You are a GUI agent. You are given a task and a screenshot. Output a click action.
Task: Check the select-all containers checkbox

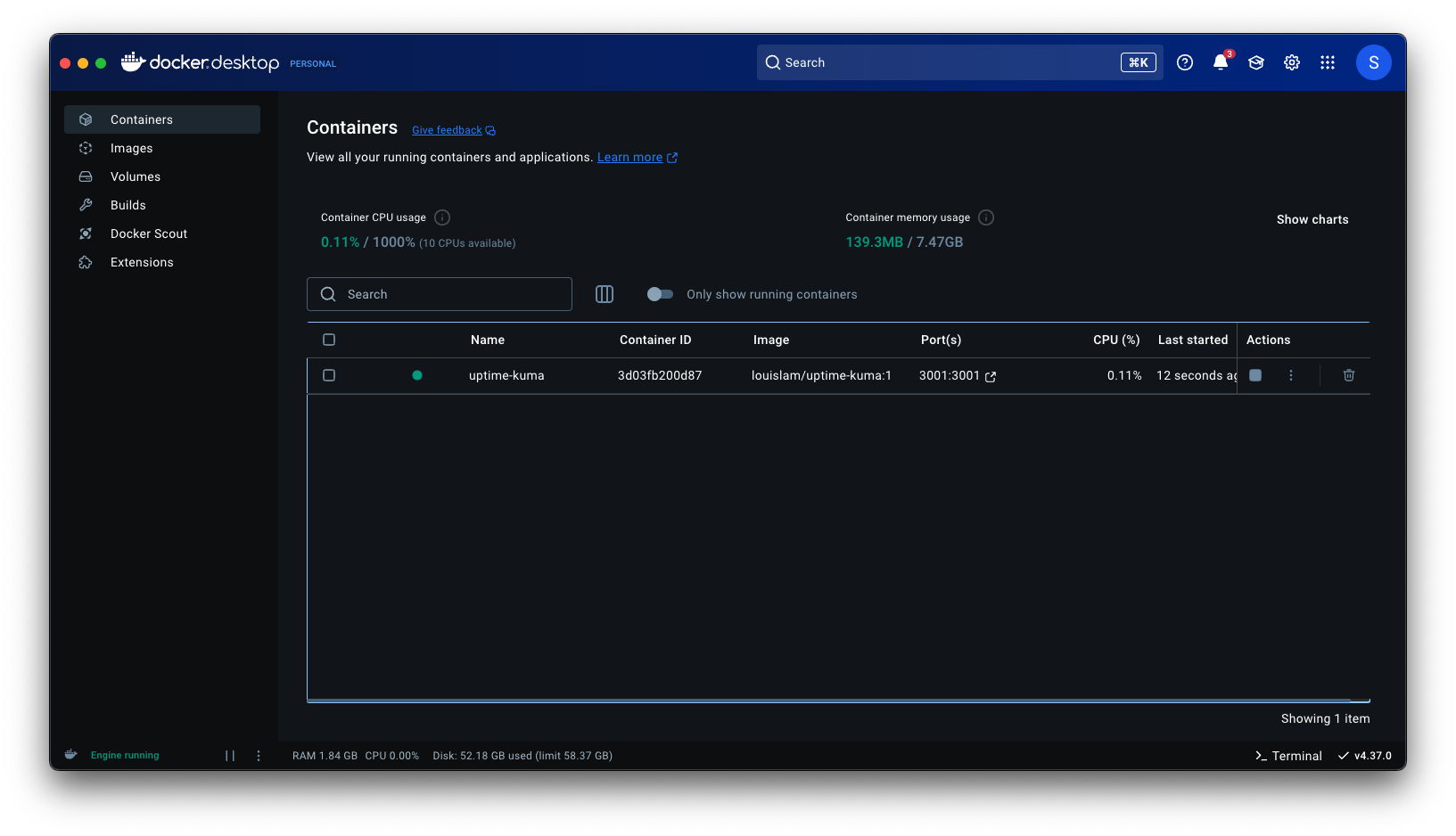[x=329, y=340]
